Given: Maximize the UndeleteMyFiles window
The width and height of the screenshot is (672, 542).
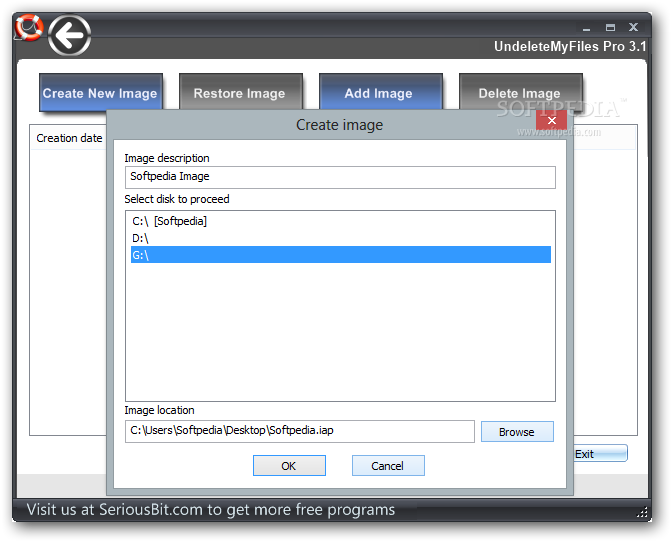Looking at the screenshot, I should tap(610, 28).
